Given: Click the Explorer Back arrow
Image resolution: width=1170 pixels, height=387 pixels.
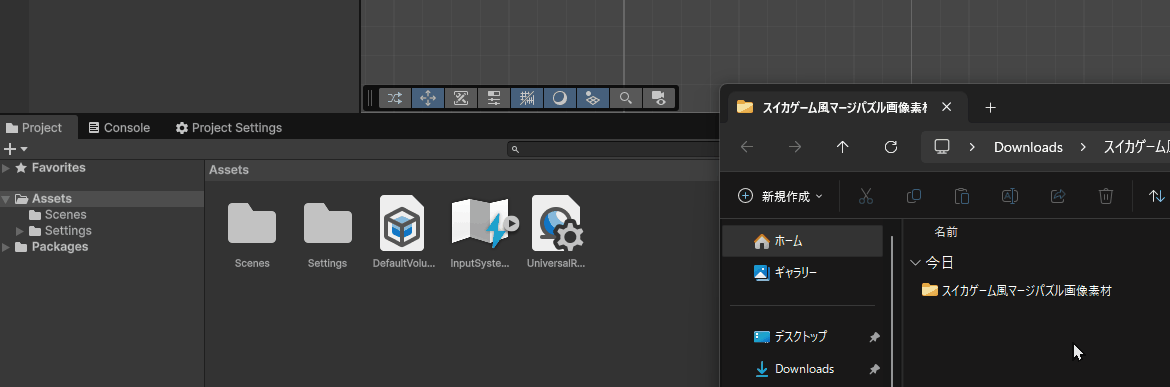Looking at the screenshot, I should [x=747, y=147].
